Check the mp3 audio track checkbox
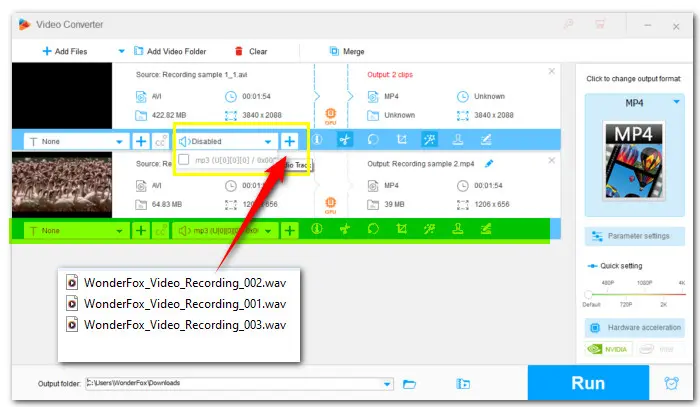The image size is (700, 407). [183, 159]
